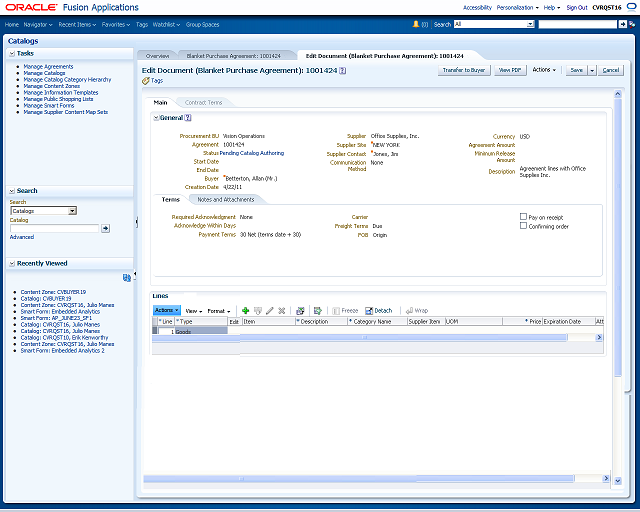640x512 pixels.
Task: Open the global Search category dropdown
Action: (x=530, y=24)
